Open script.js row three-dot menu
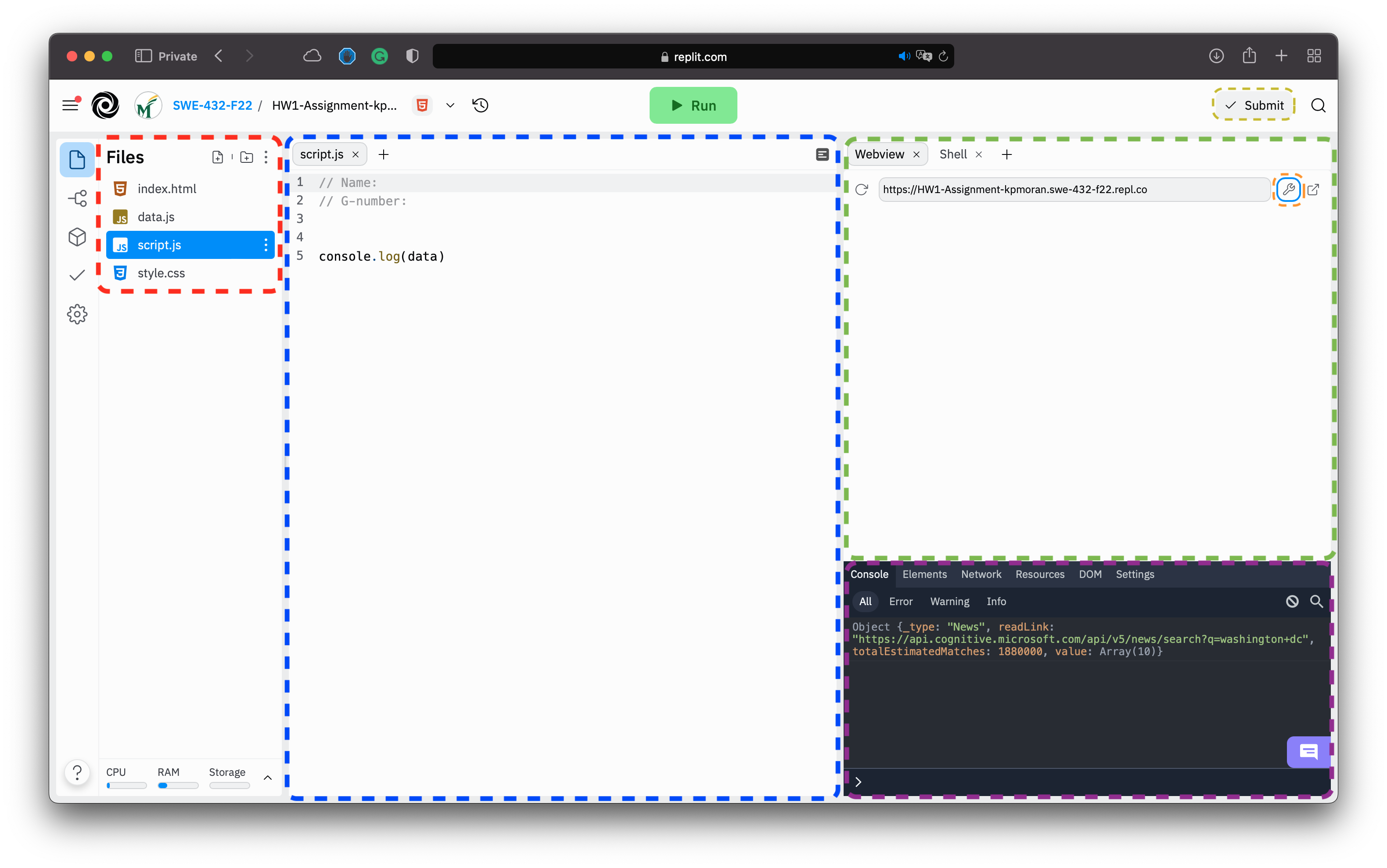 tap(266, 245)
